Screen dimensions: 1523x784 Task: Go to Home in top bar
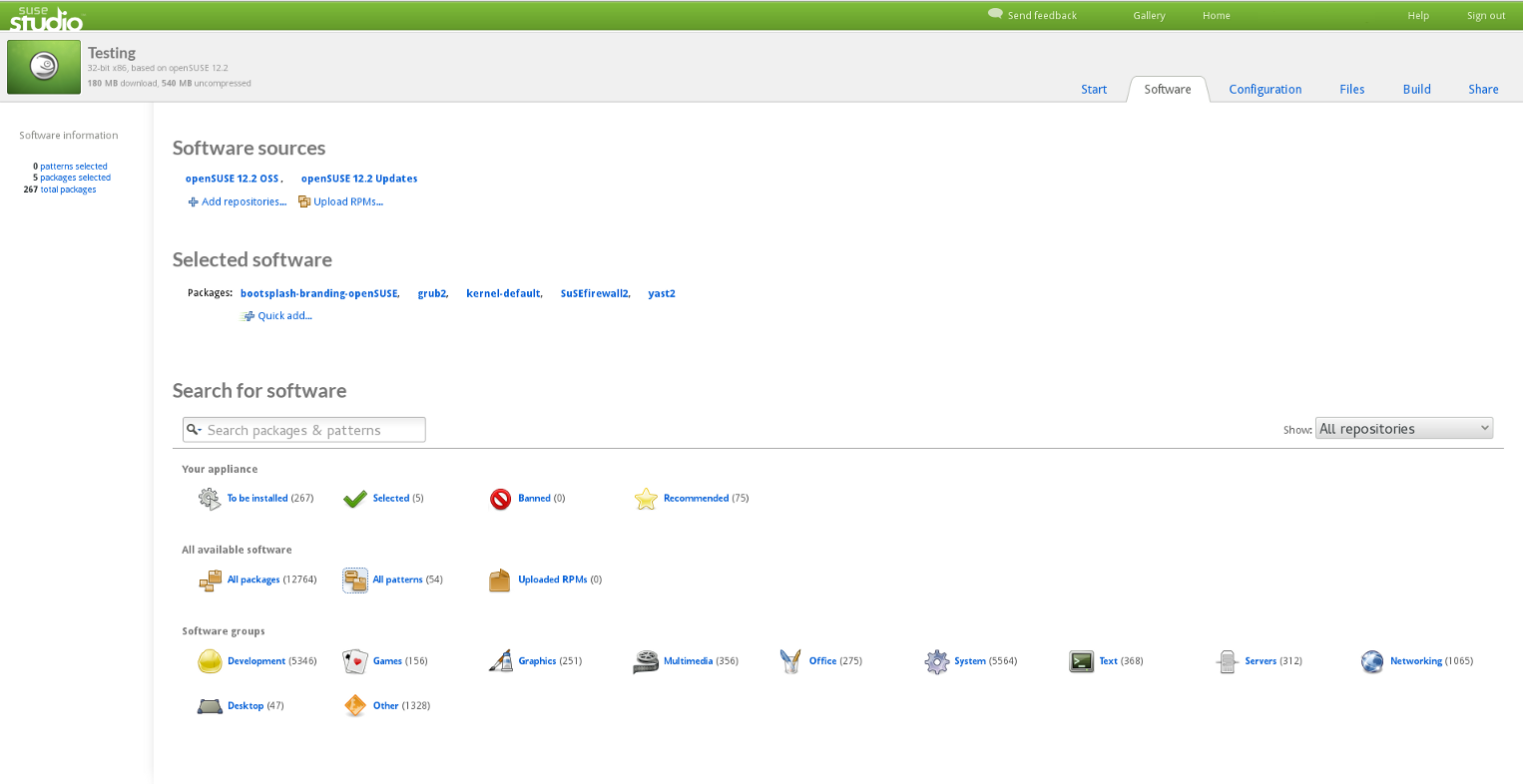tap(1216, 16)
